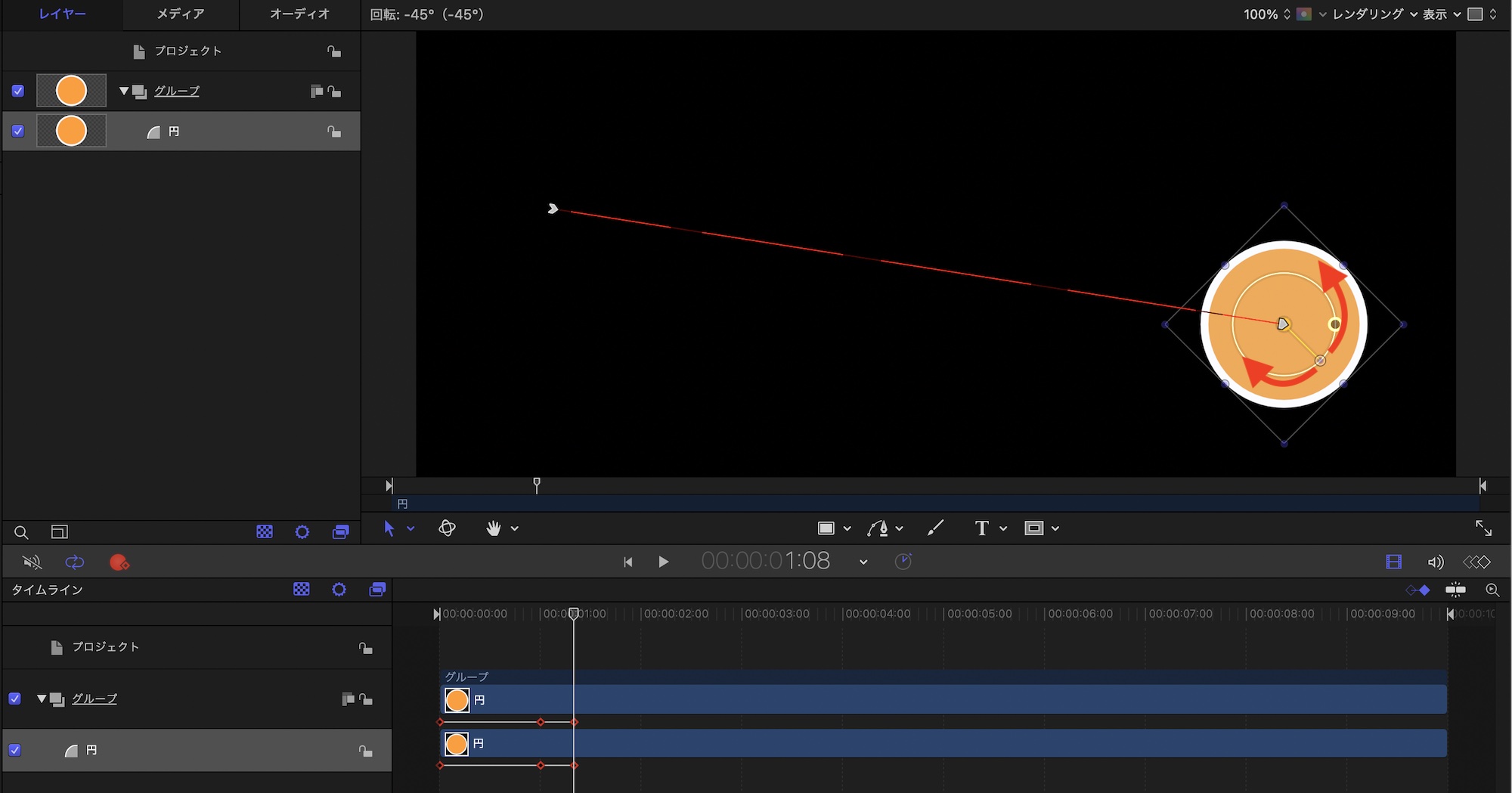Screen dimensions: 1512x793
Task: Uncheck the グループ layer visibility checkbox
Action: click(18, 91)
